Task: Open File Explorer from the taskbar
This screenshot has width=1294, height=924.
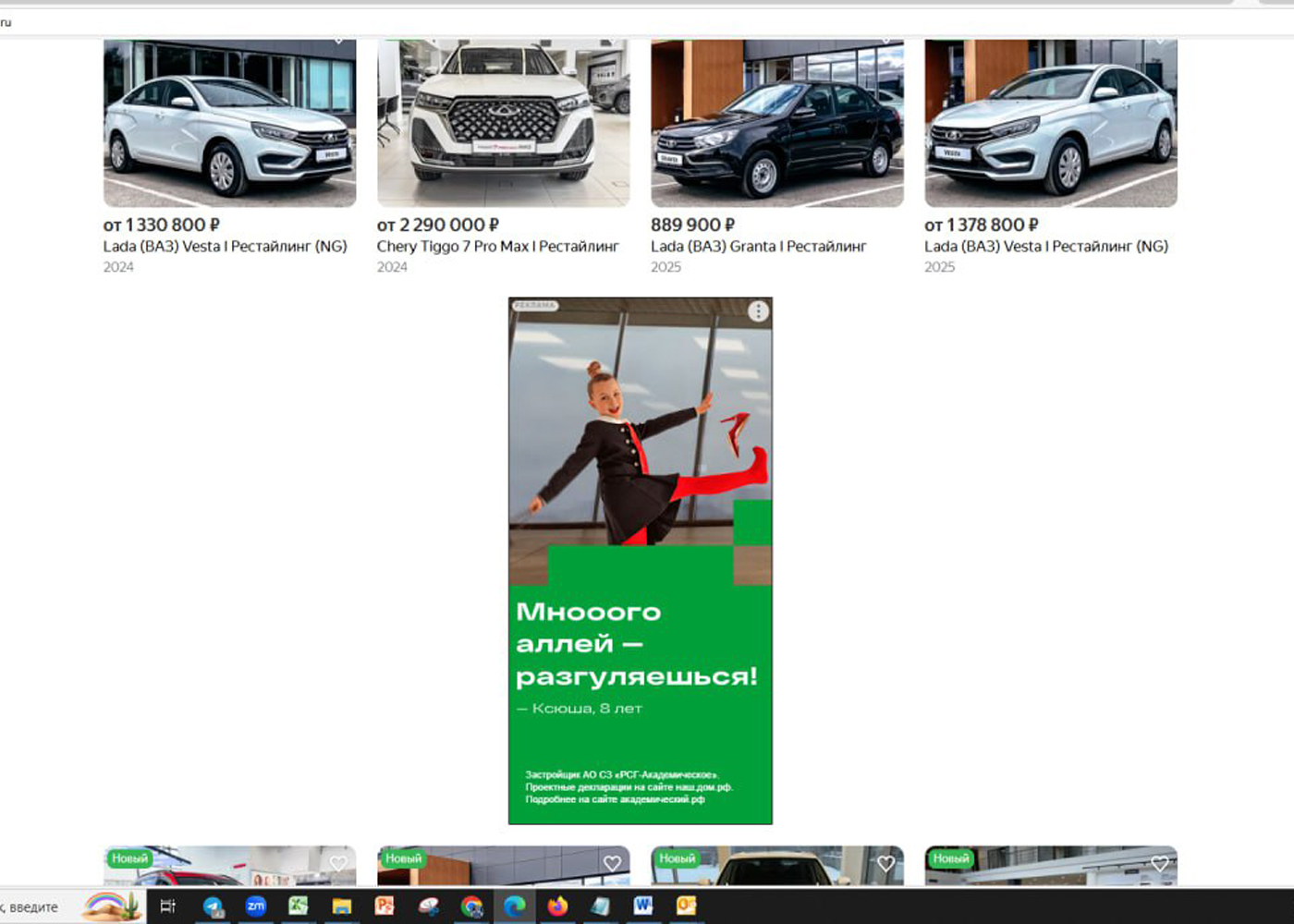Action: (x=342, y=906)
